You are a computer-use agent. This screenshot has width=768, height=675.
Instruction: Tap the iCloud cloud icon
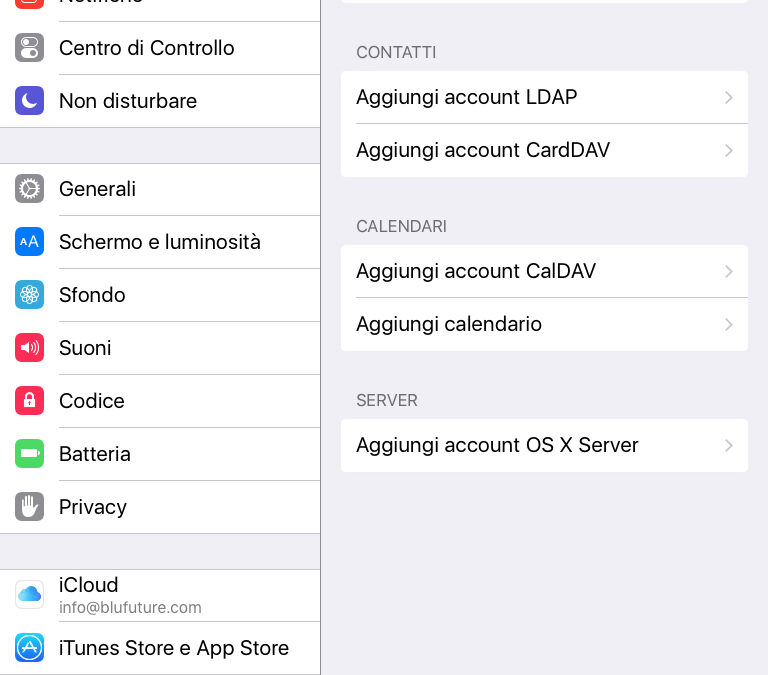click(x=29, y=594)
